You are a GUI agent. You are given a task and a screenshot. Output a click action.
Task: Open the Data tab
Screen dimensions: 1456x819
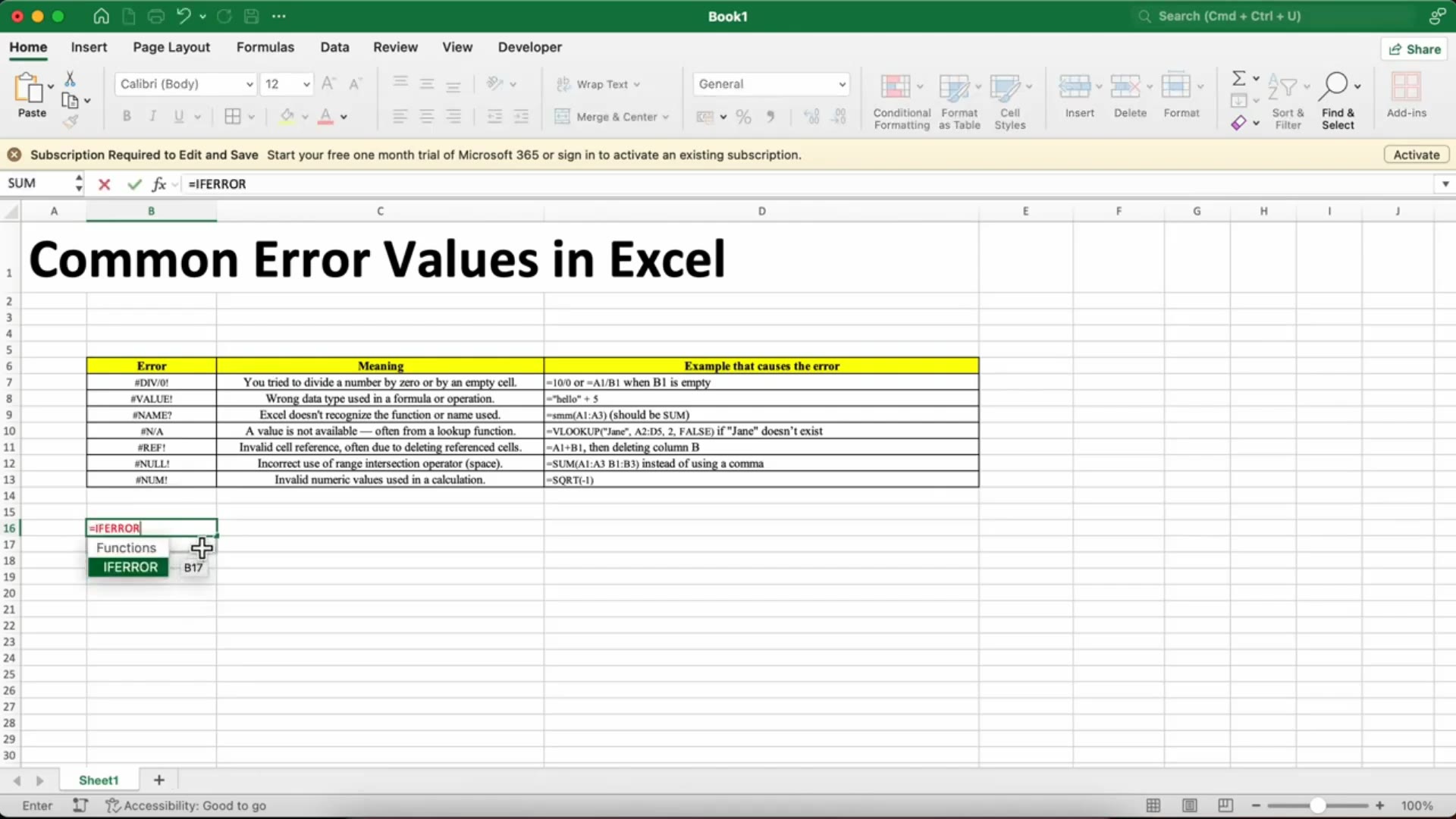(334, 47)
